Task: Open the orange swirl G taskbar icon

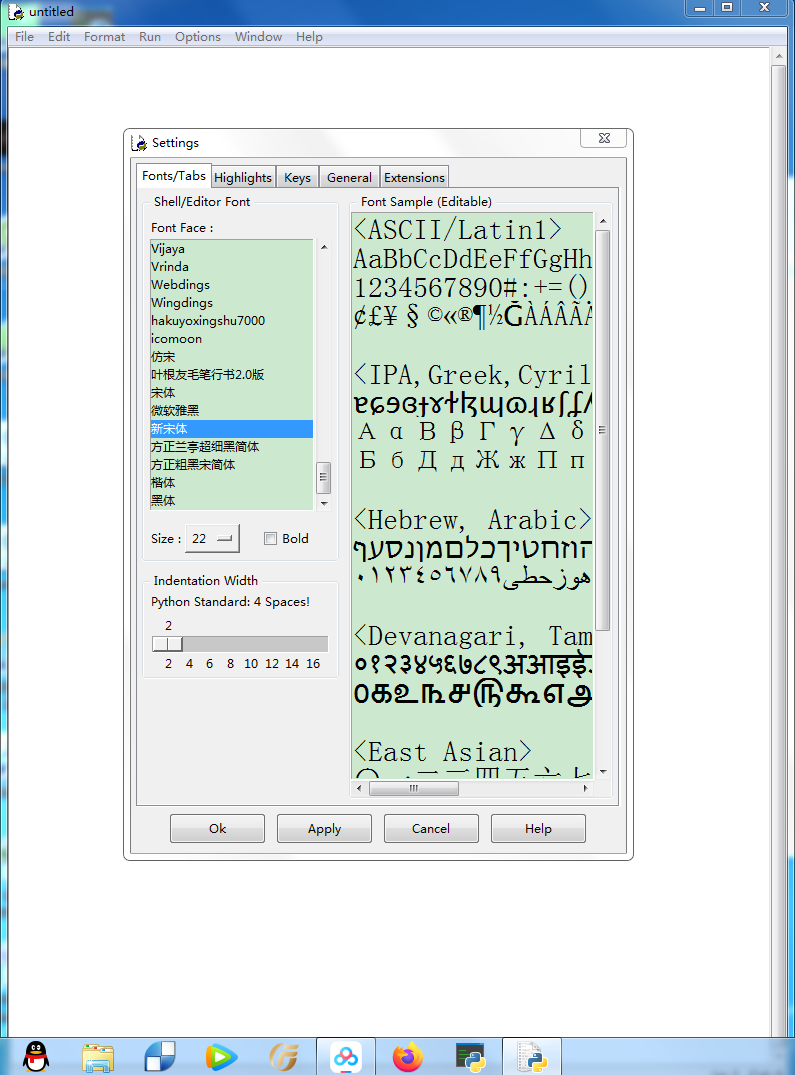Action: click(284, 1056)
